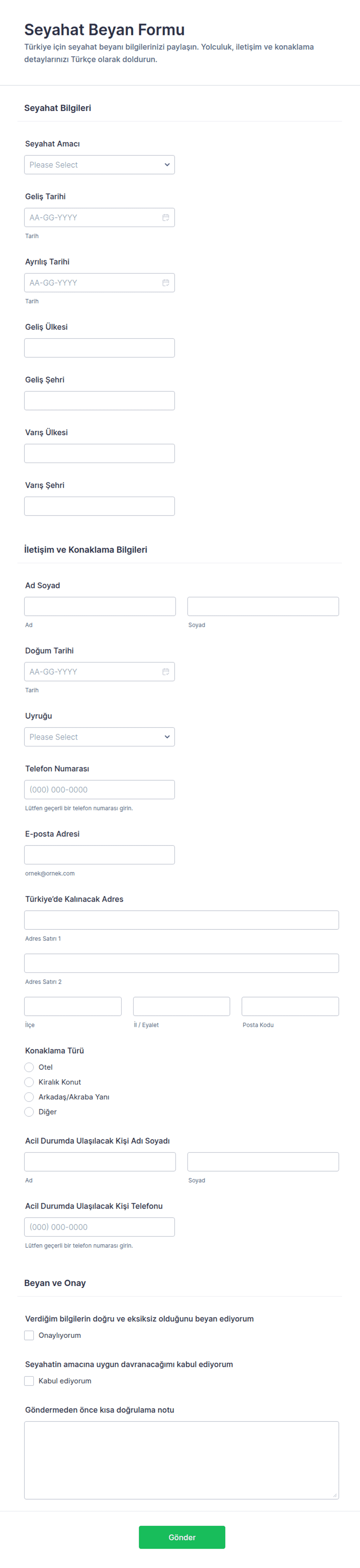360x1568 pixels.
Task: Click emergency contact Soyad field
Action: click(262, 1161)
